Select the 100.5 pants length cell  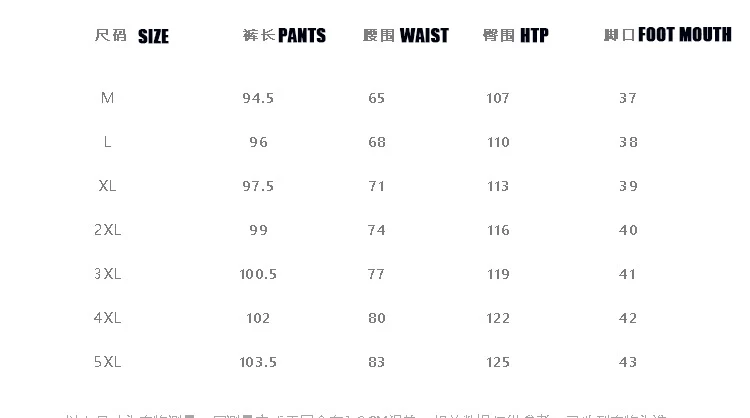pos(258,274)
